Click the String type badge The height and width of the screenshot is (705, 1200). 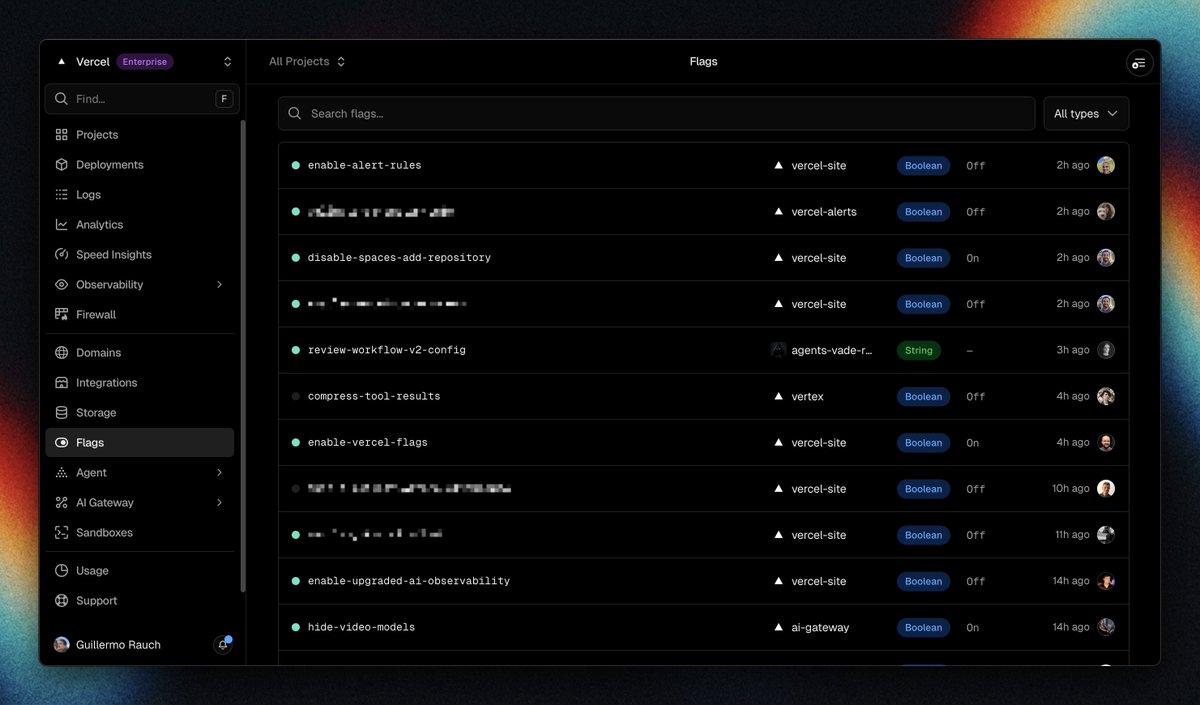pyautogui.click(x=919, y=351)
